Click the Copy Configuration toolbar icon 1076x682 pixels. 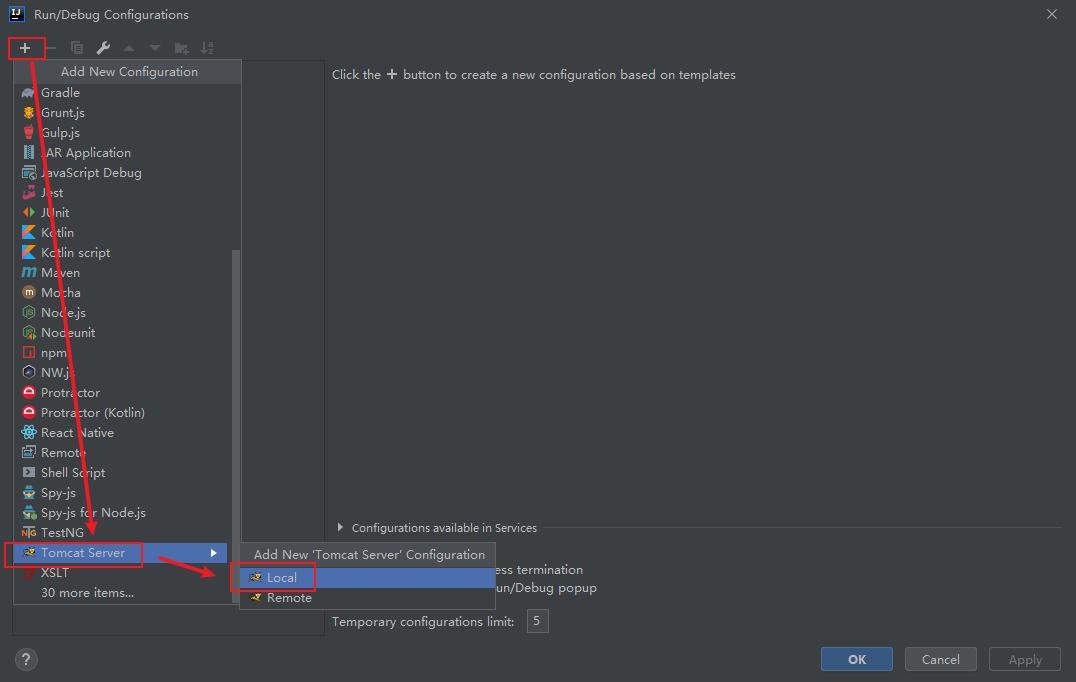point(77,48)
